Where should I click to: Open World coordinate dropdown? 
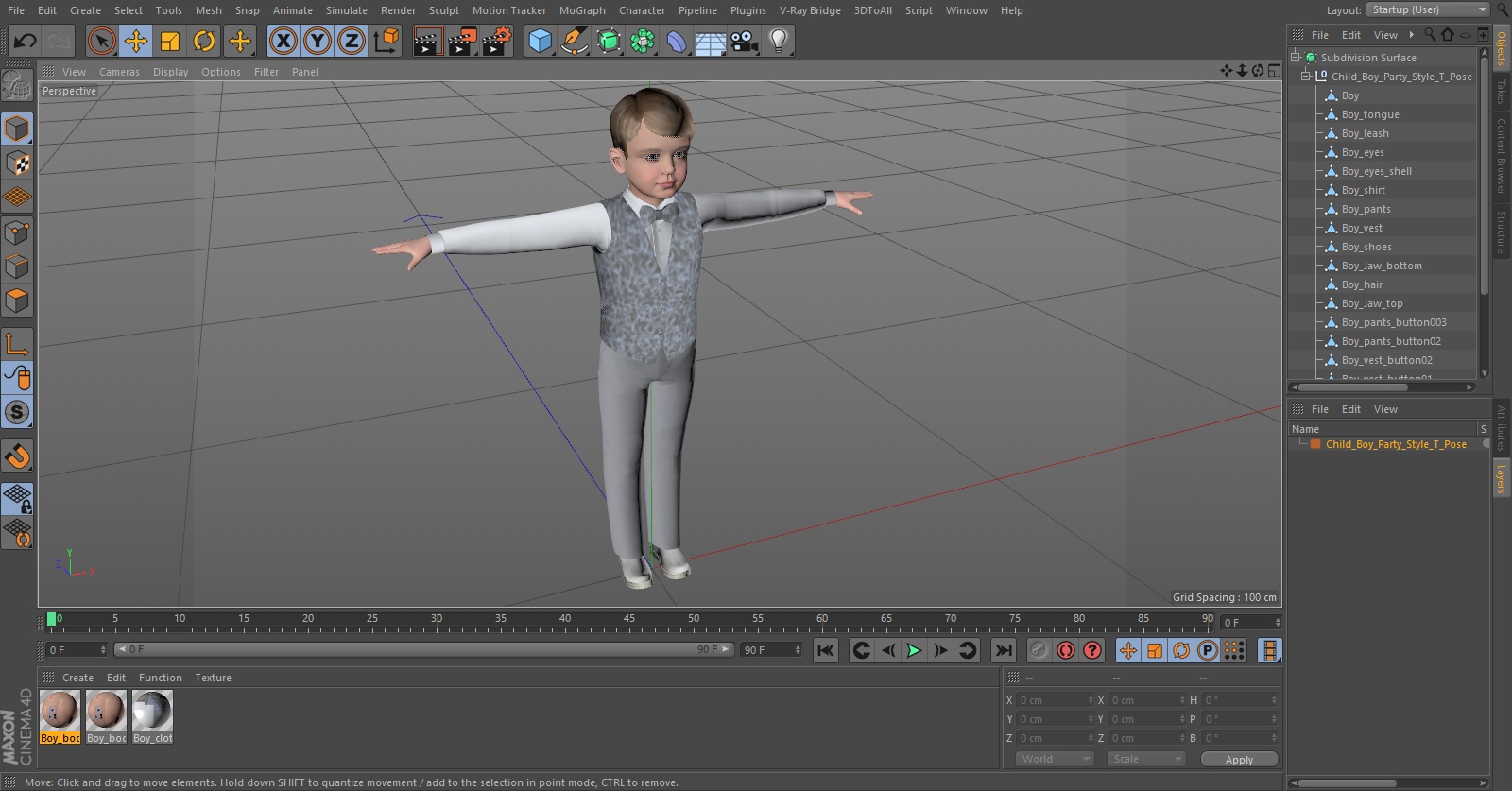pyautogui.click(x=1055, y=759)
